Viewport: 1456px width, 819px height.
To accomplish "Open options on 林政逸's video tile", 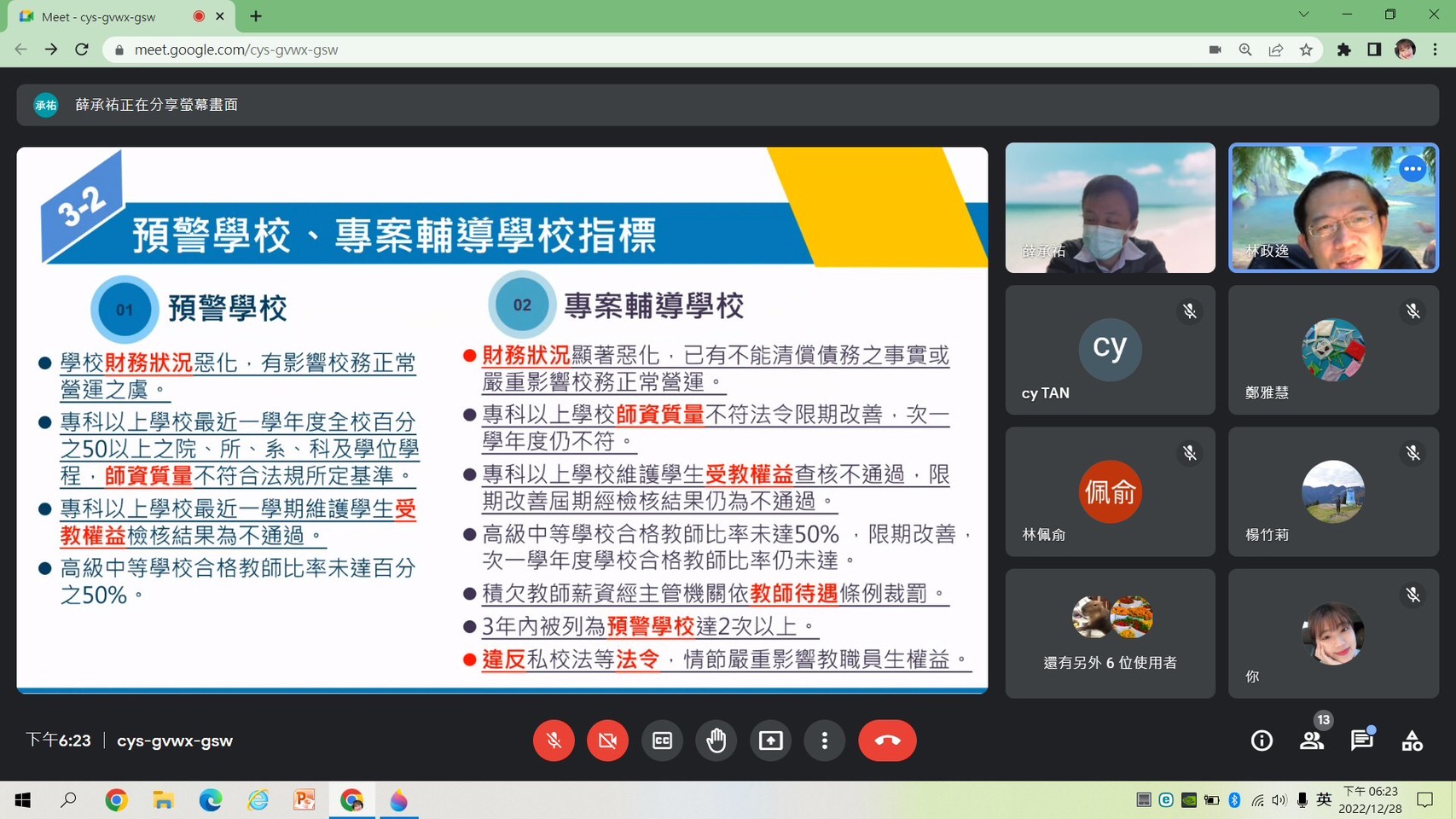I will point(1412,169).
